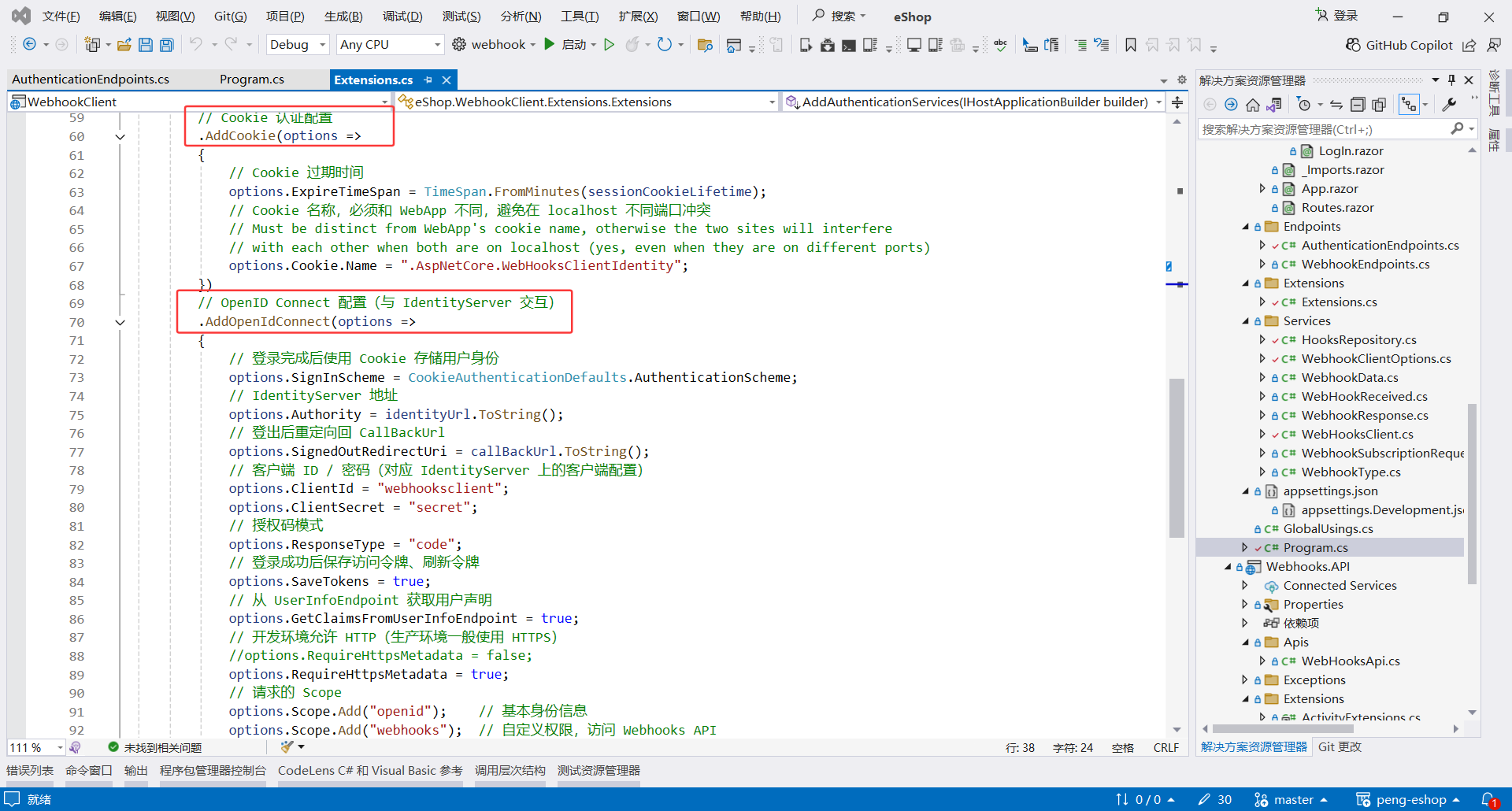Screen dimensions: 1512x811
Task: Close the Extensions.cs tab
Action: [447, 80]
